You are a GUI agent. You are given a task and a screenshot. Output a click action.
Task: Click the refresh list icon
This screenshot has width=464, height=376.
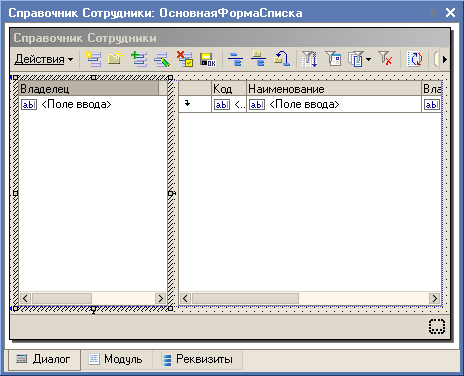pos(415,59)
